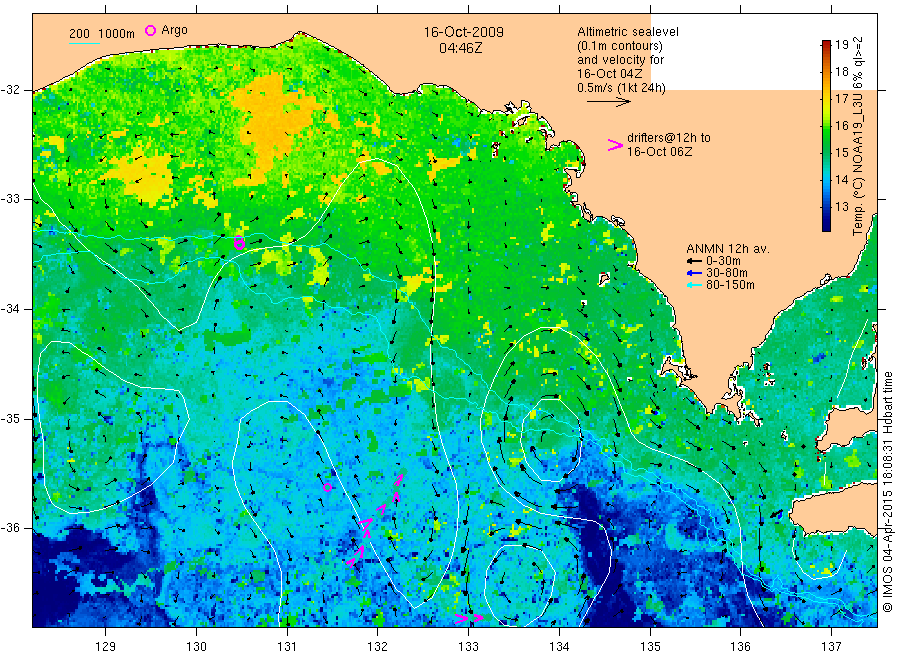
Task: Click the Argo float marker near 130.5E
Action: click(239, 243)
